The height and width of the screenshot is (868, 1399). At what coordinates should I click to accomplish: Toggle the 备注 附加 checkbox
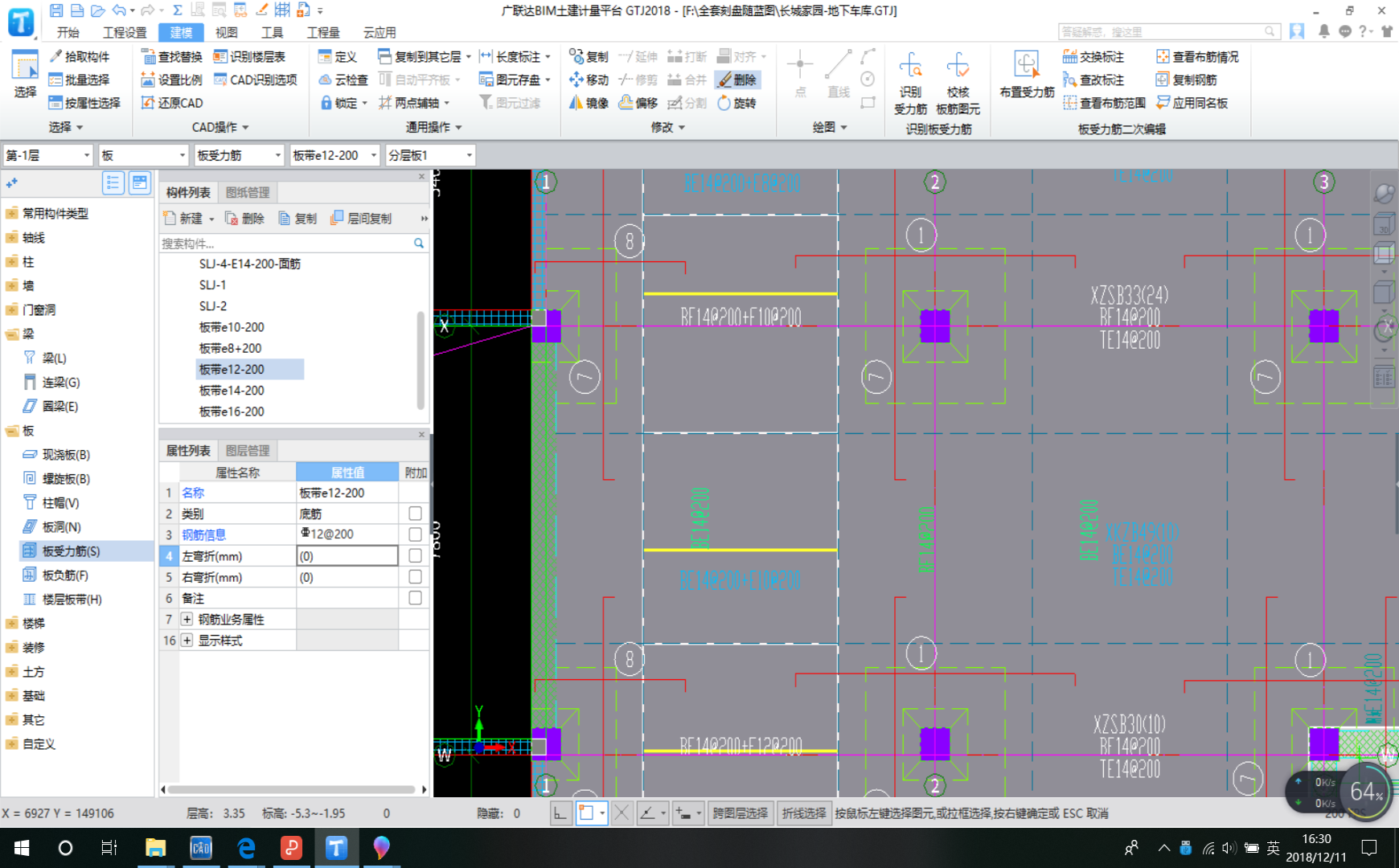pyautogui.click(x=415, y=598)
